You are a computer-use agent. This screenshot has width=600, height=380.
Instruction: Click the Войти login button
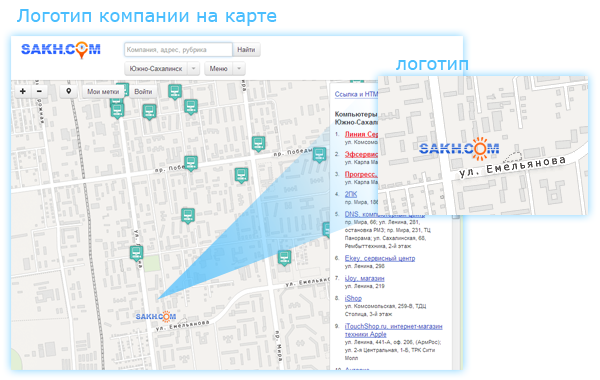(143, 91)
